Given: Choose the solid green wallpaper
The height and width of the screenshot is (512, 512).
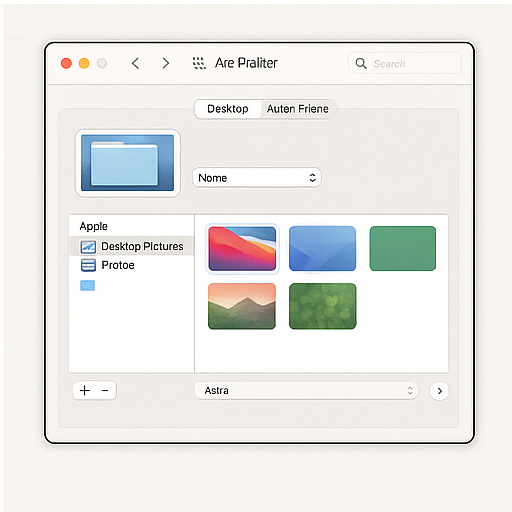Looking at the screenshot, I should click(x=403, y=249).
